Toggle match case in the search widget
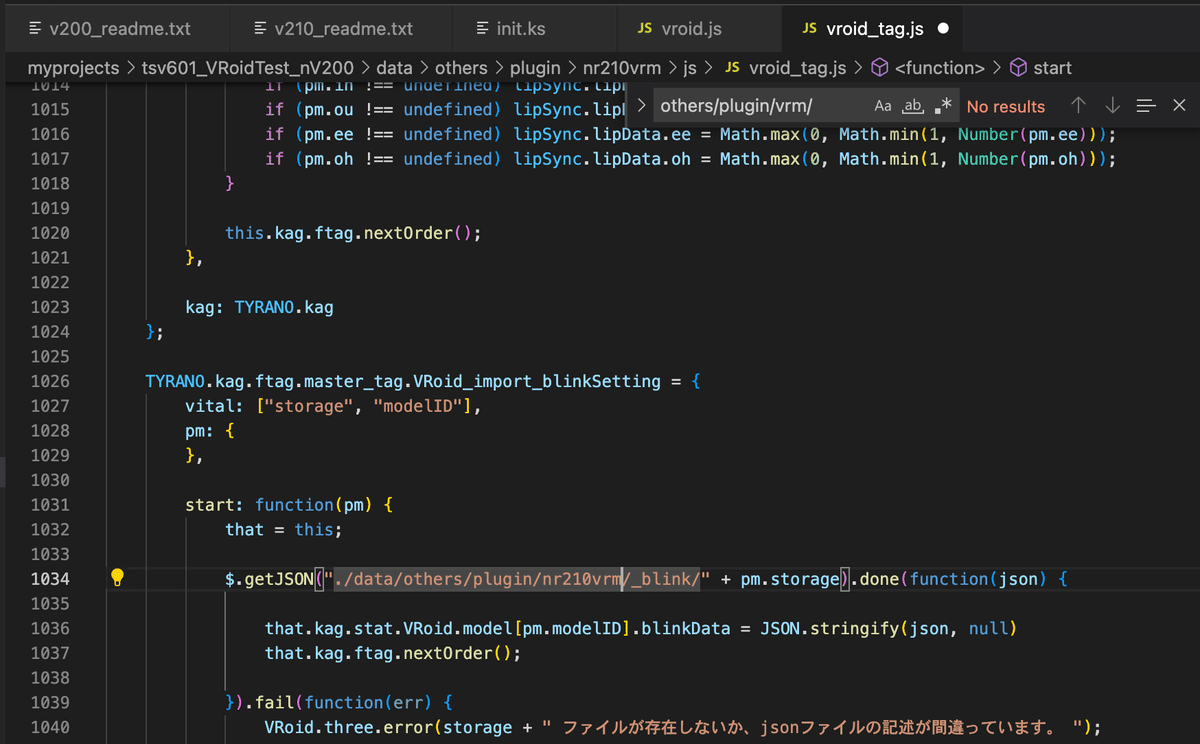The width and height of the screenshot is (1200, 744). coord(883,105)
